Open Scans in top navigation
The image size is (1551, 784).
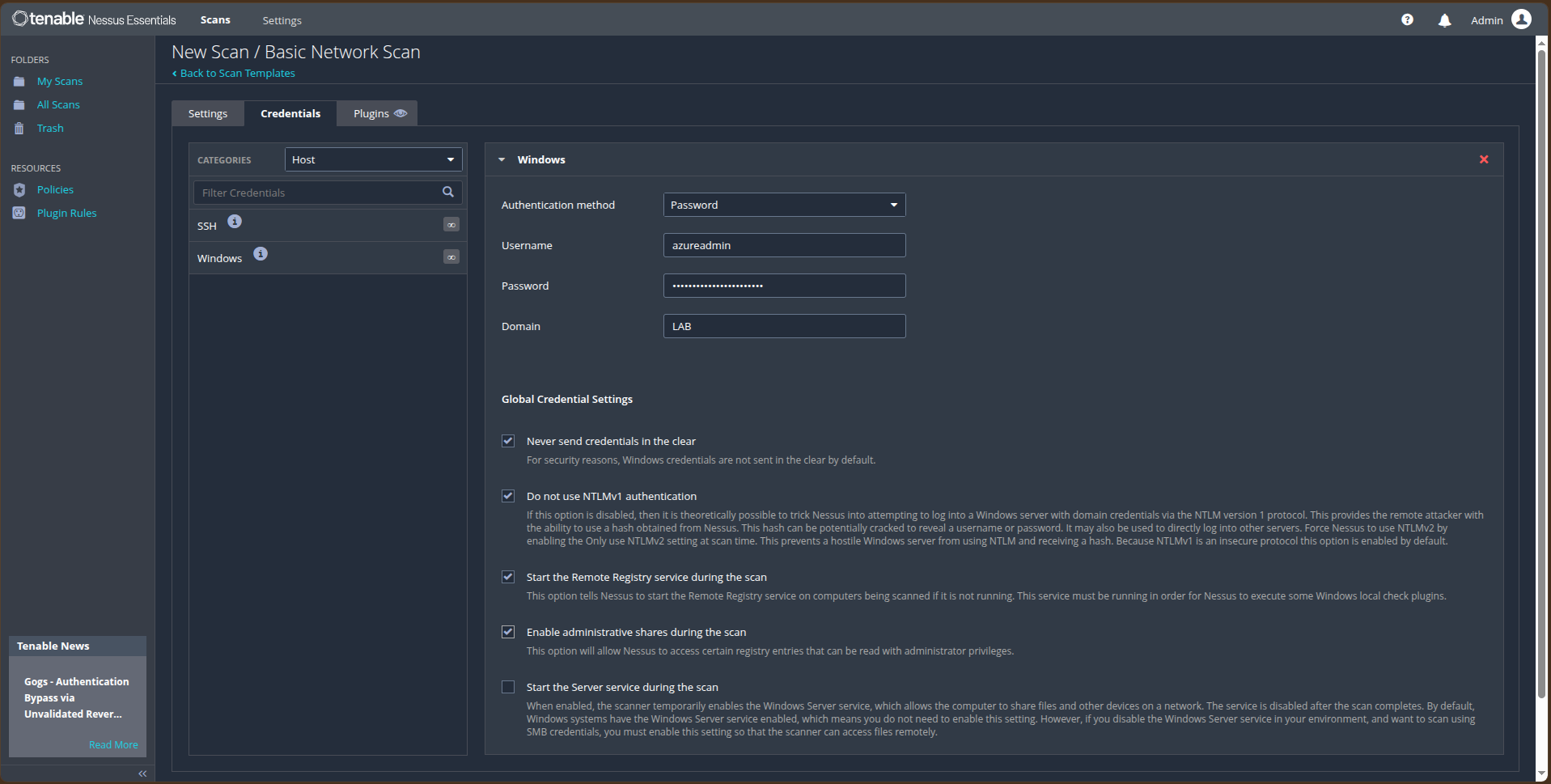tap(215, 19)
